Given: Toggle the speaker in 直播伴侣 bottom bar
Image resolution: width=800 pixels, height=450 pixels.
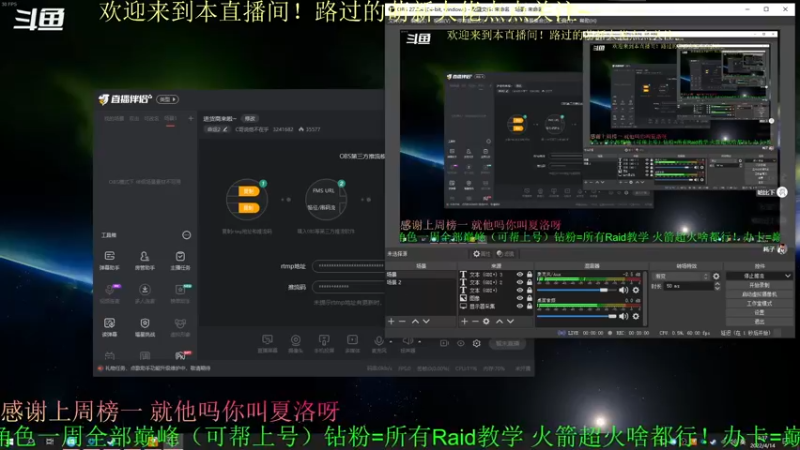Looking at the screenshot, I should click(x=408, y=343).
